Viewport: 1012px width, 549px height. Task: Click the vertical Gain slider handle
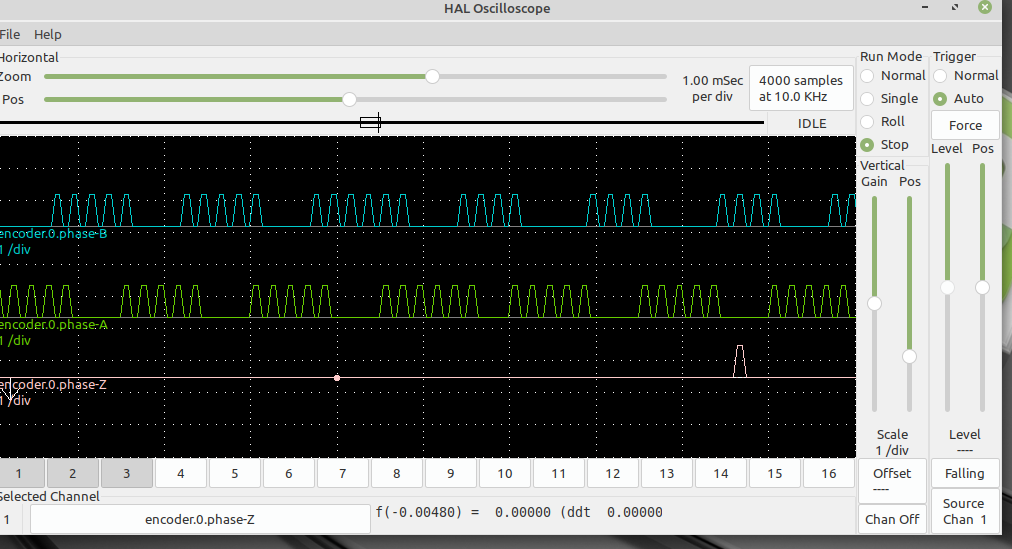pyautogui.click(x=874, y=303)
